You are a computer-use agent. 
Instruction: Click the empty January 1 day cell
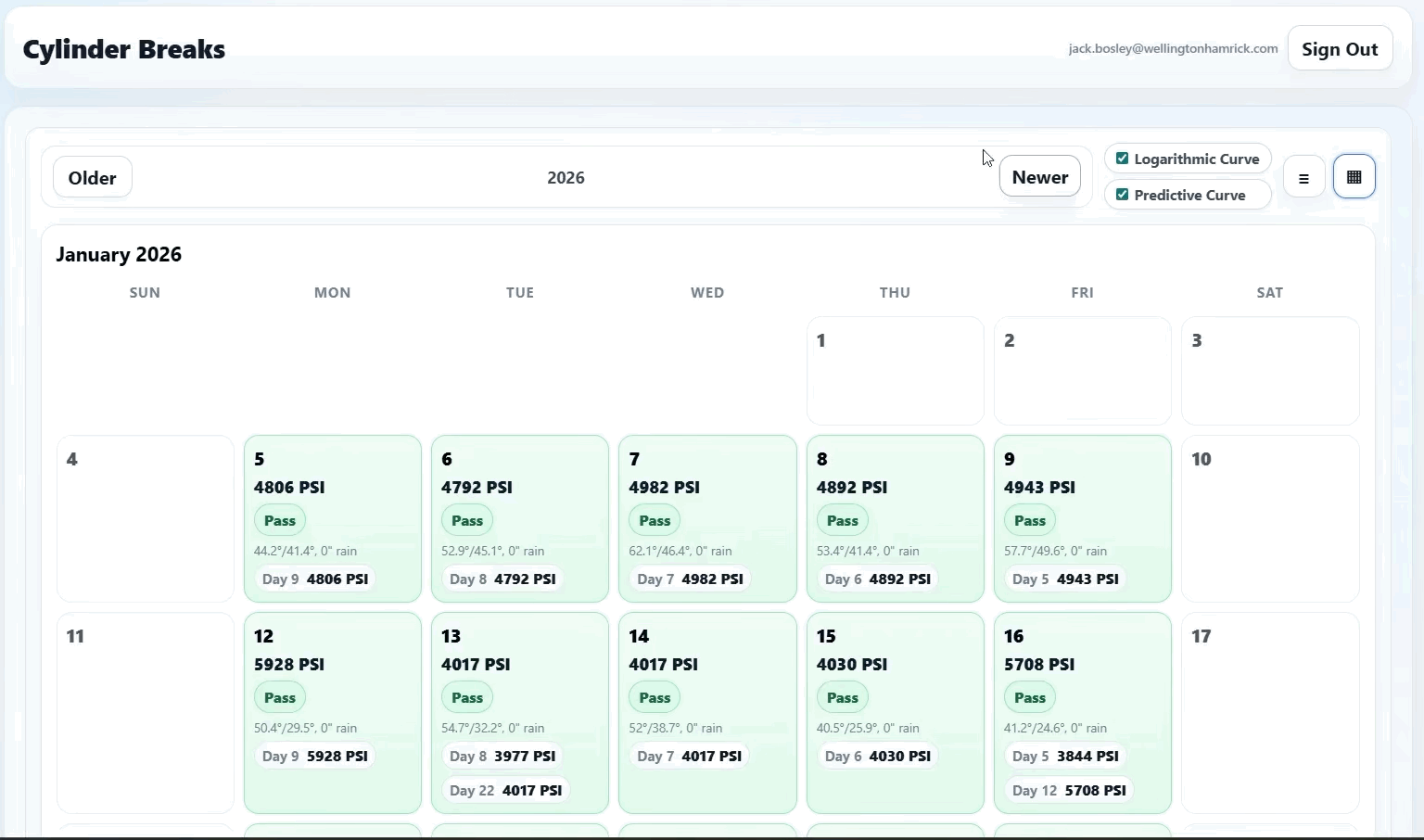pos(896,371)
